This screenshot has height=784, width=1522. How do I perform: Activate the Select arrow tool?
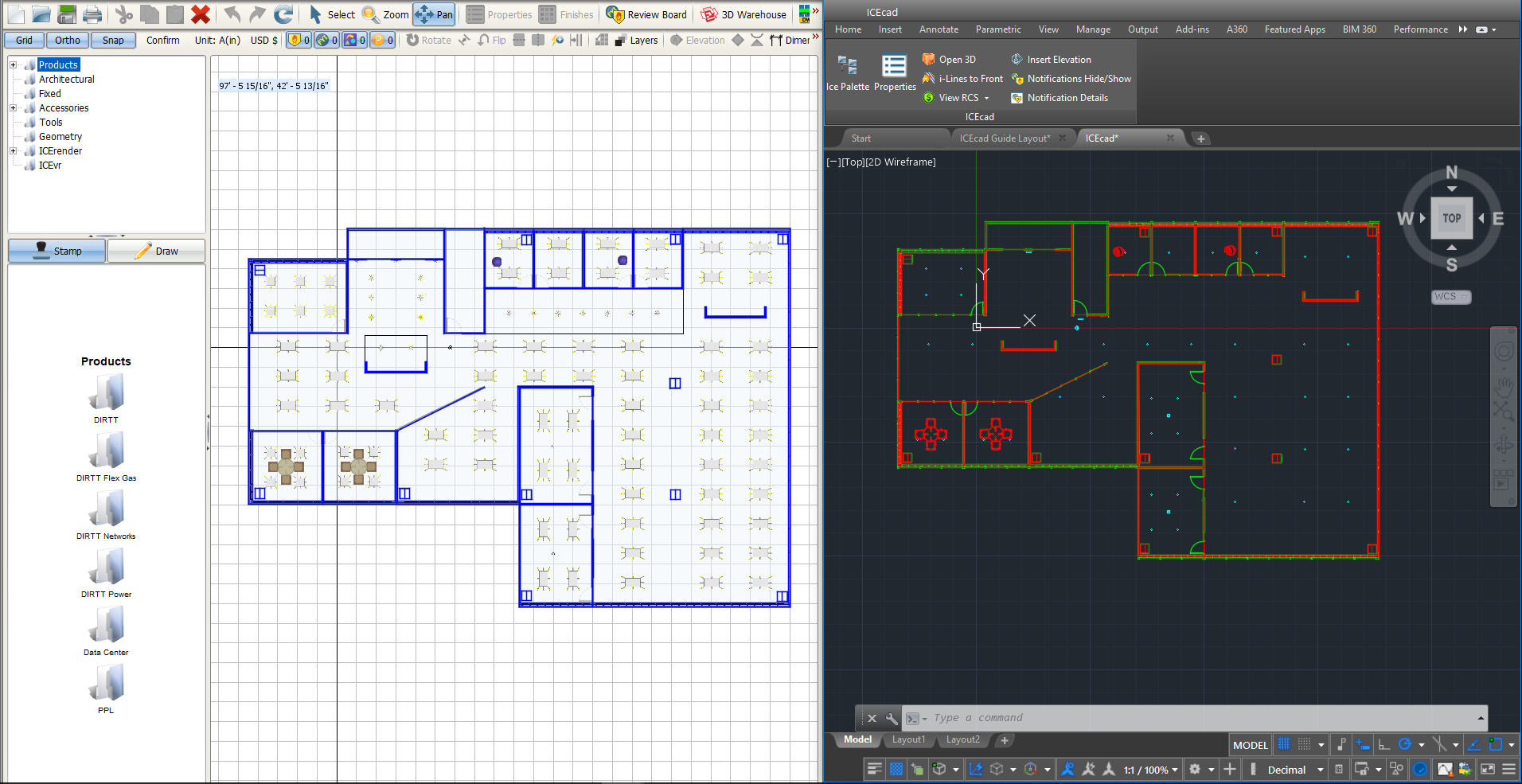coord(332,14)
